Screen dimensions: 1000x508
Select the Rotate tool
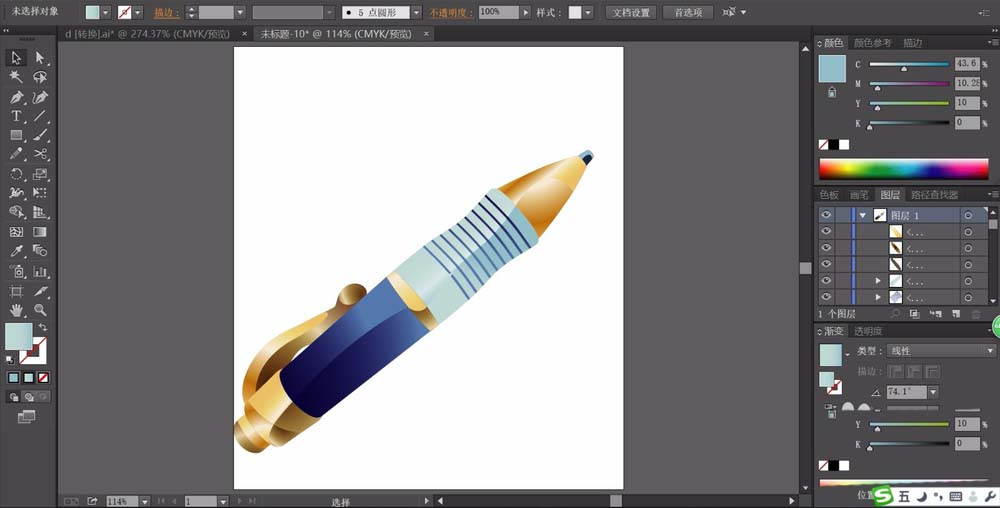[16, 174]
